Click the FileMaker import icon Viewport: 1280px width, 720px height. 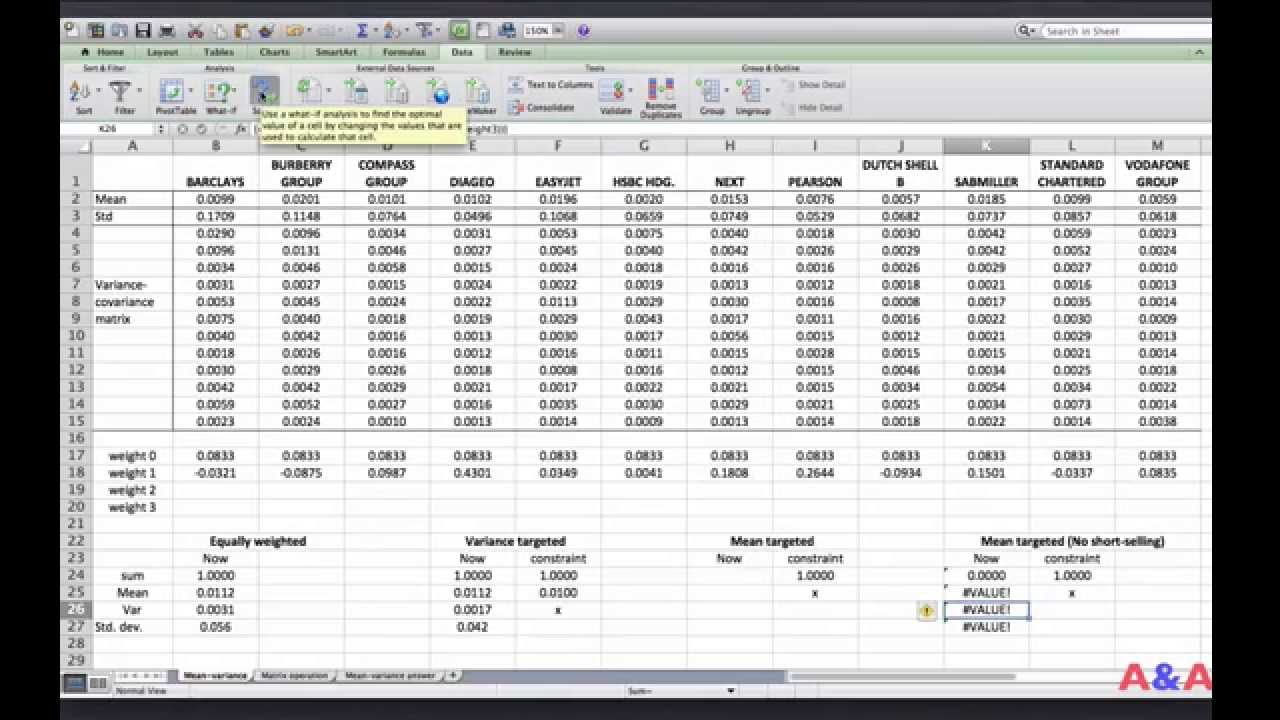pyautogui.click(x=478, y=92)
